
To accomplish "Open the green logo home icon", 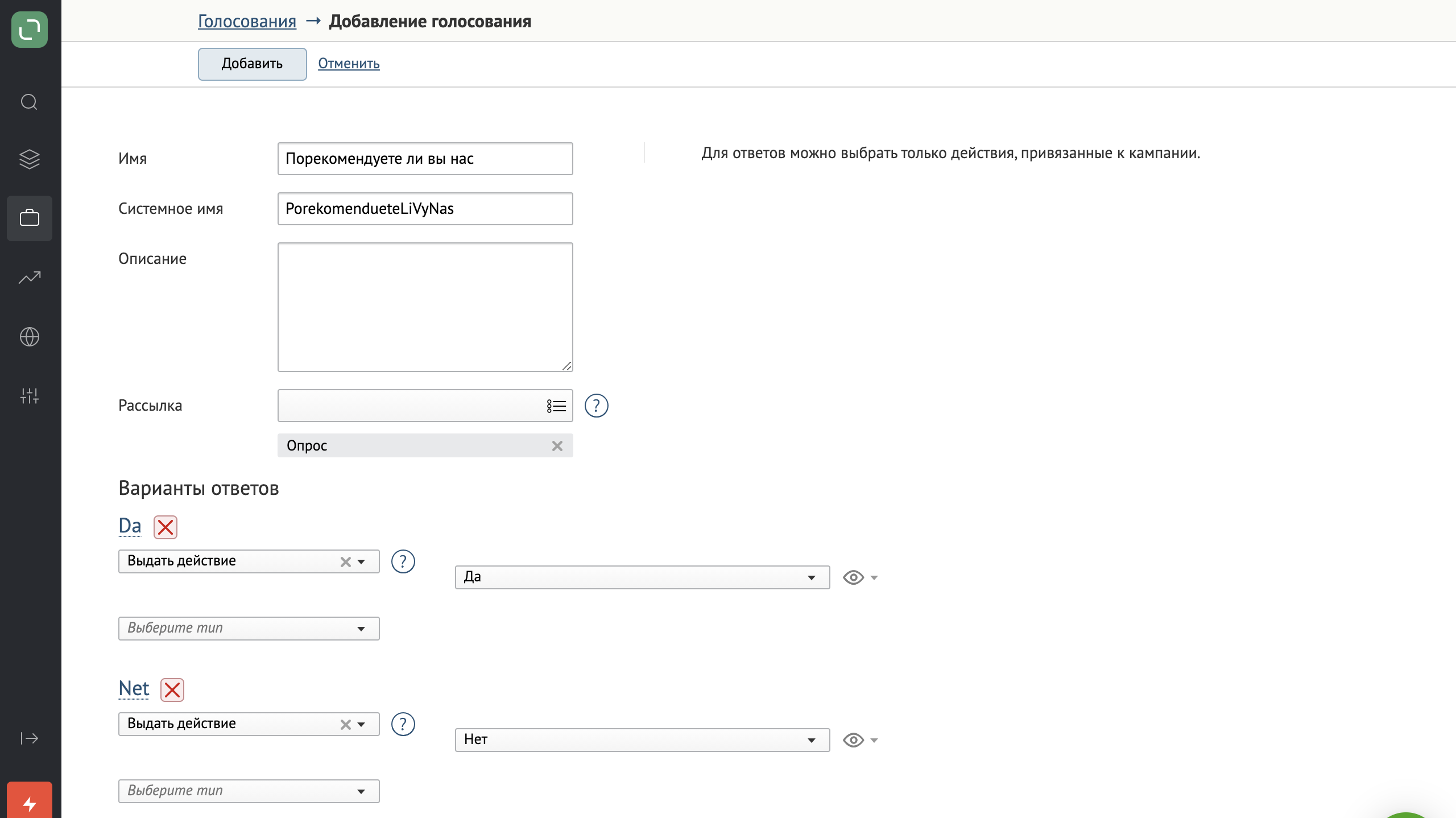I will [x=30, y=30].
